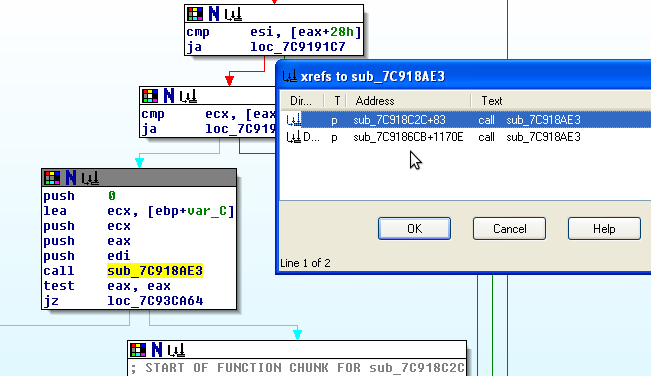
Task: Click the Dir... column header
Action: (302, 101)
